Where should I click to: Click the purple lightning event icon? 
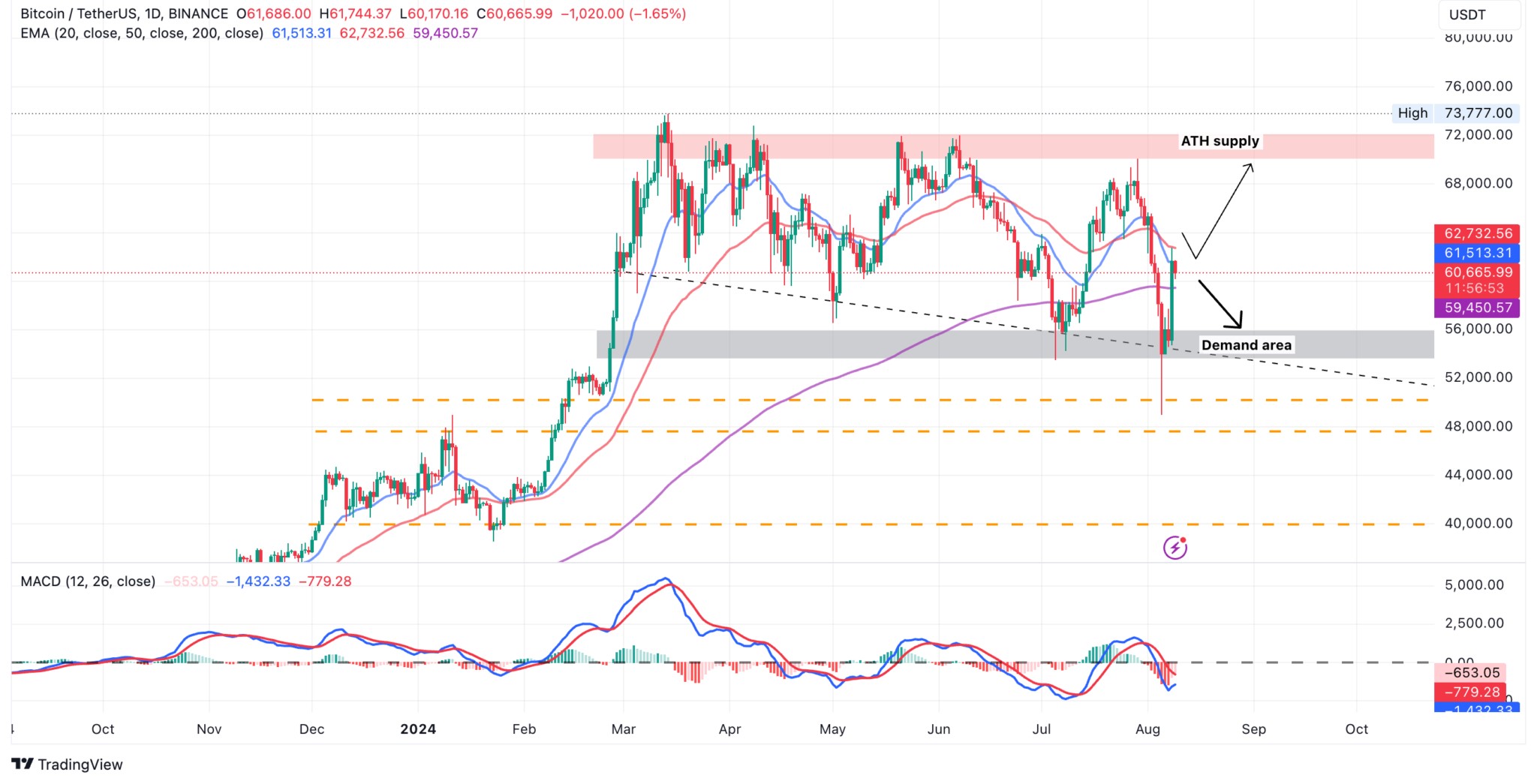tap(1175, 548)
